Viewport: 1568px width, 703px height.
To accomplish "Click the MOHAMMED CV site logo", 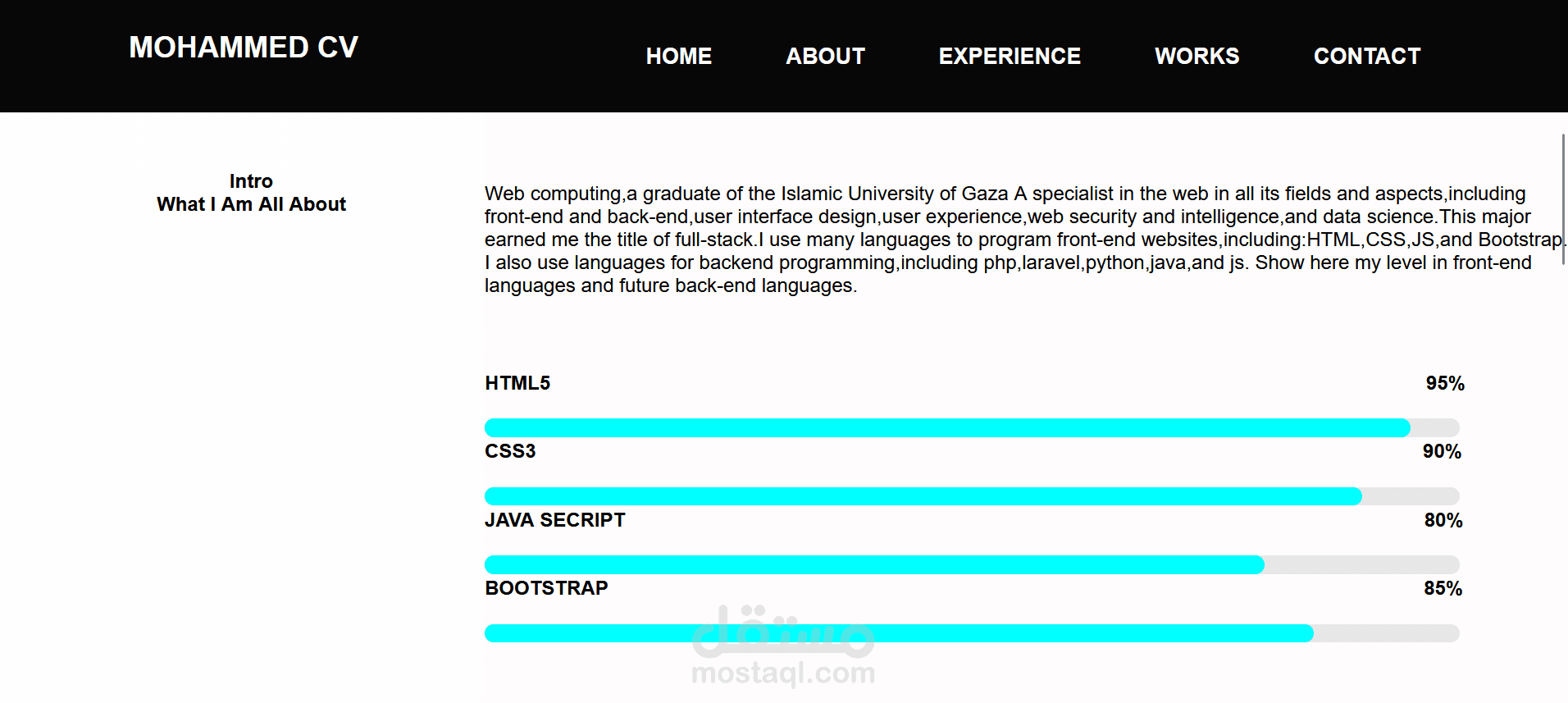I will click(244, 48).
